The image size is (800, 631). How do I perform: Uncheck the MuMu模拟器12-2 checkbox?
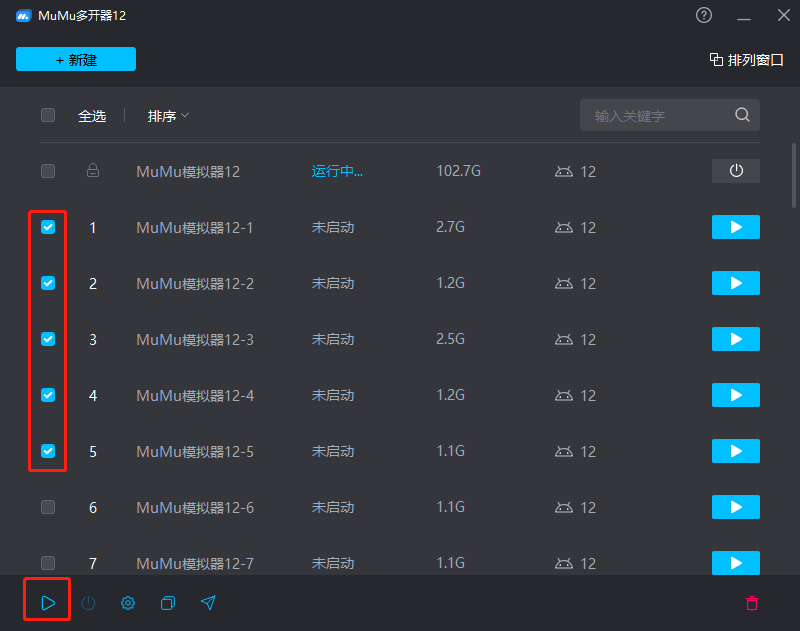pyautogui.click(x=48, y=283)
